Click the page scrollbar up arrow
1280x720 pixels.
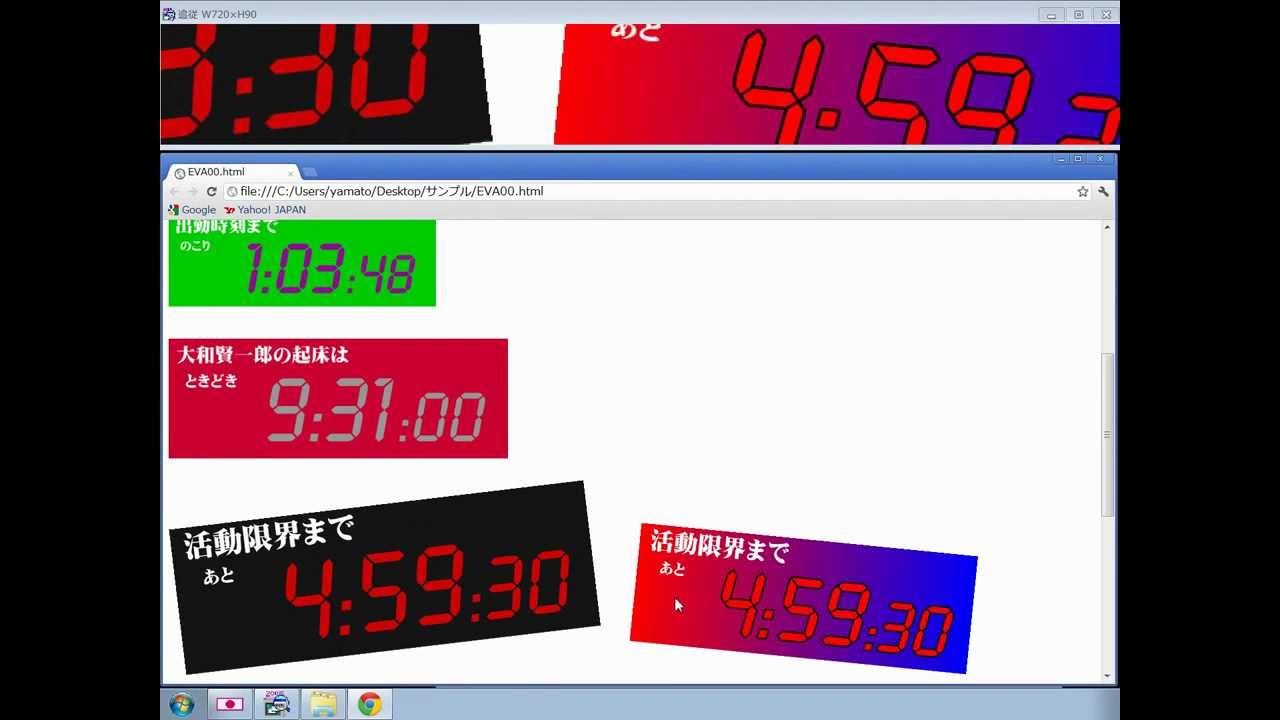(x=1107, y=227)
